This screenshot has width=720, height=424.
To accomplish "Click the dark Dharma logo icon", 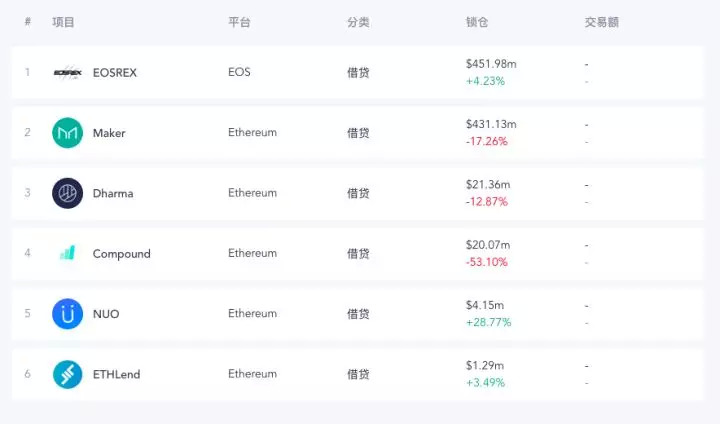I will click(67, 193).
